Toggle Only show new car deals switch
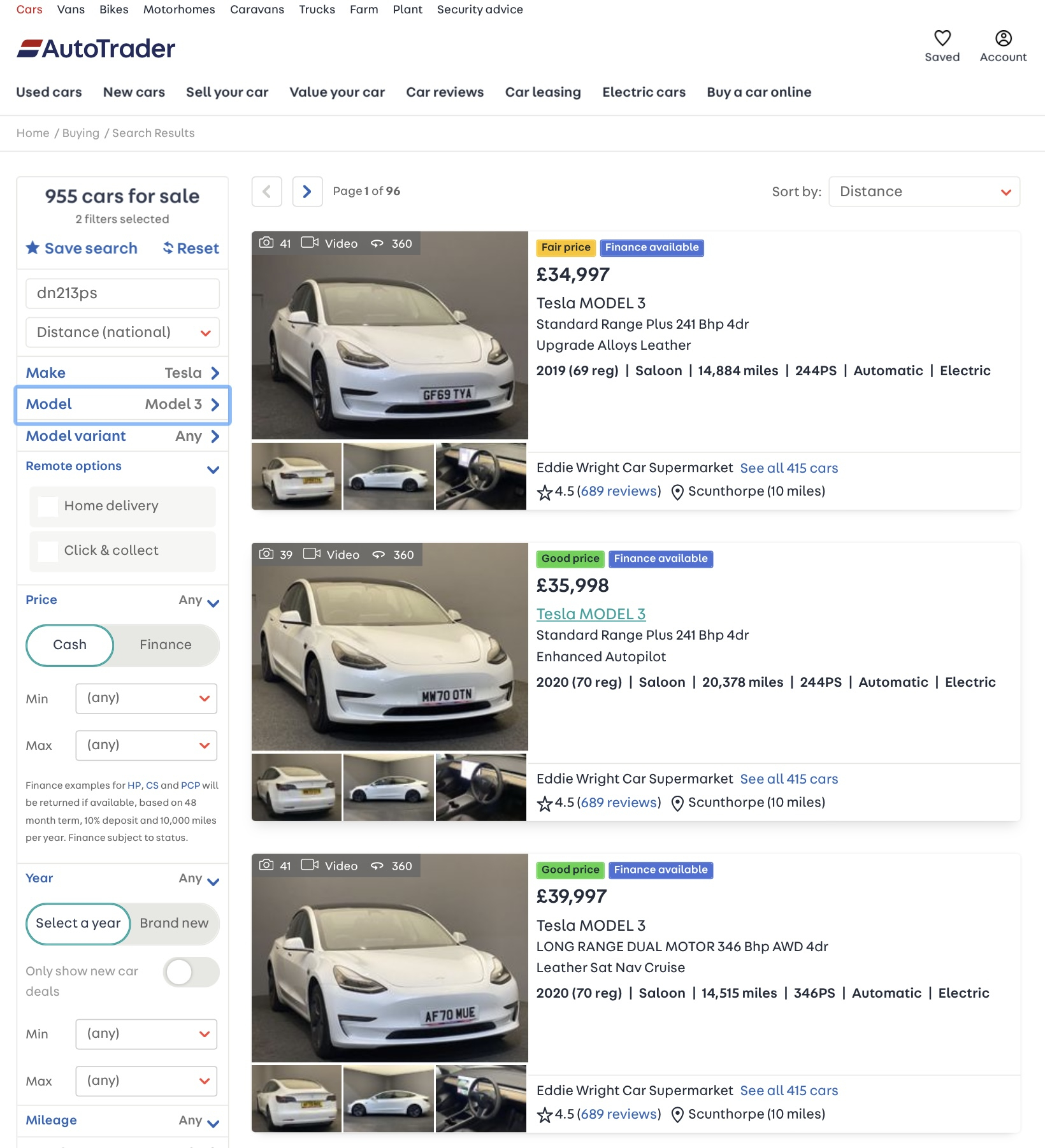This screenshot has height=1148, width=1045. pyautogui.click(x=191, y=972)
